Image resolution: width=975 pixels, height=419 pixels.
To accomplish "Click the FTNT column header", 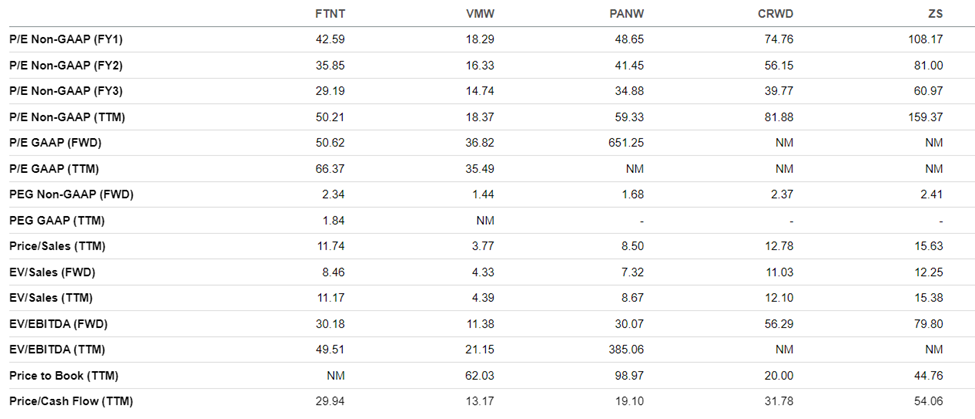I will point(330,14).
